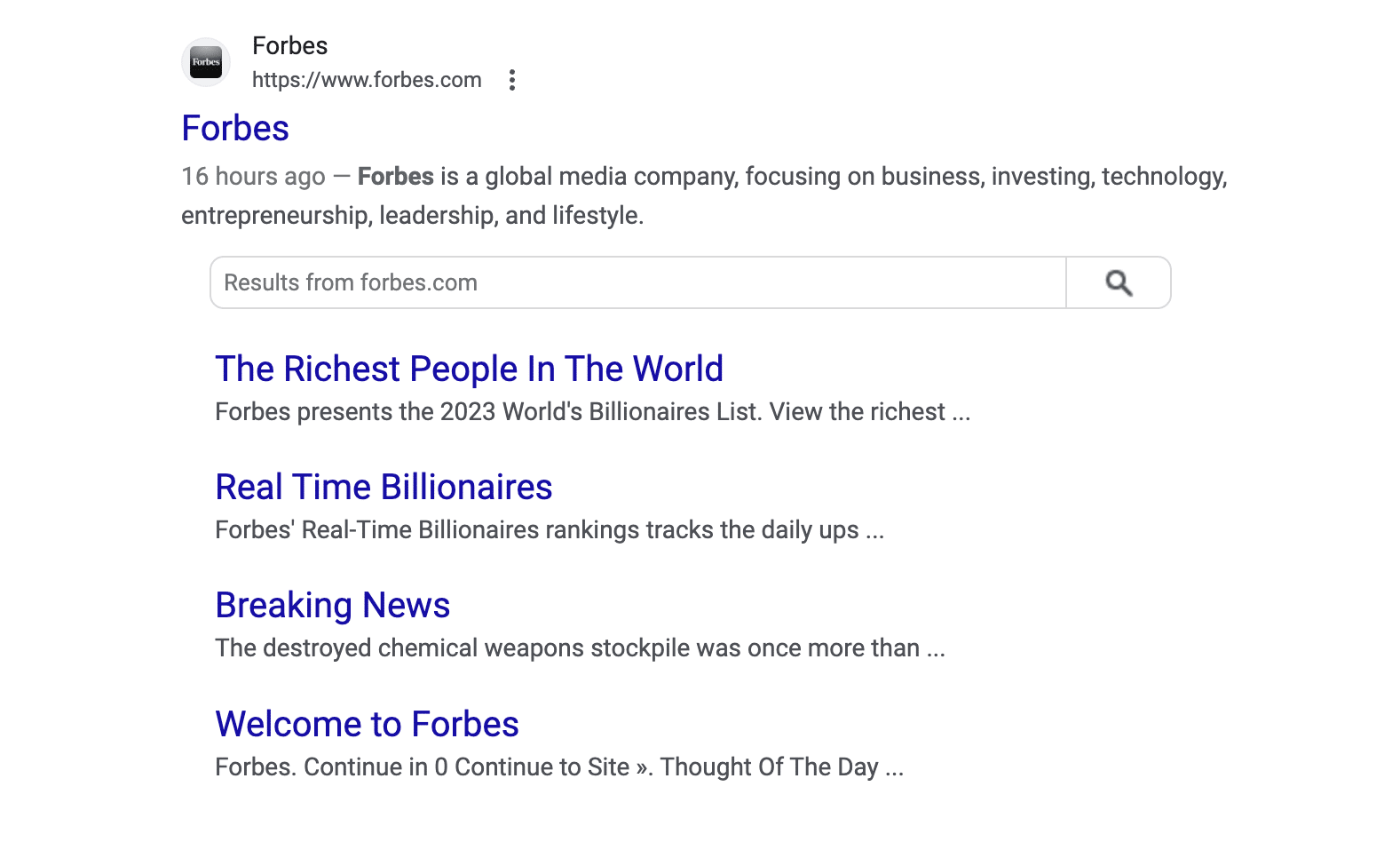Open the 'Breaking News' sitelink

332,606
